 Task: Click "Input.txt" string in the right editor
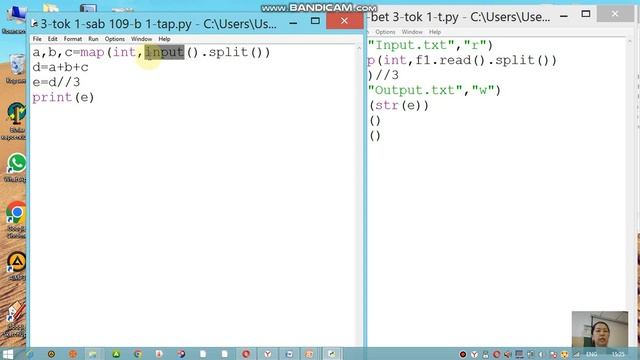tap(411, 45)
